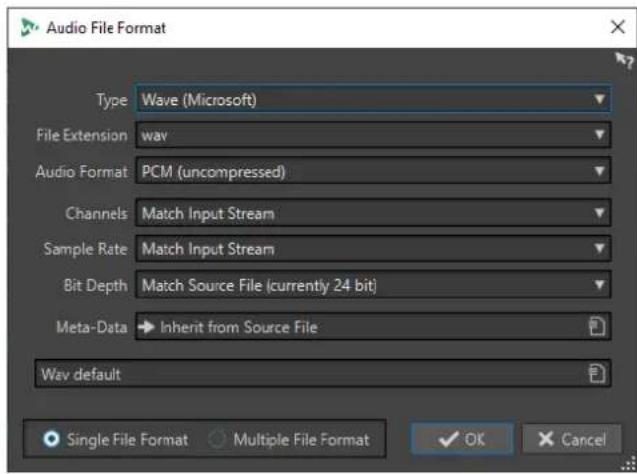Open the Meta-Data preset icon
The width and height of the screenshot is (637, 474).
[597, 327]
